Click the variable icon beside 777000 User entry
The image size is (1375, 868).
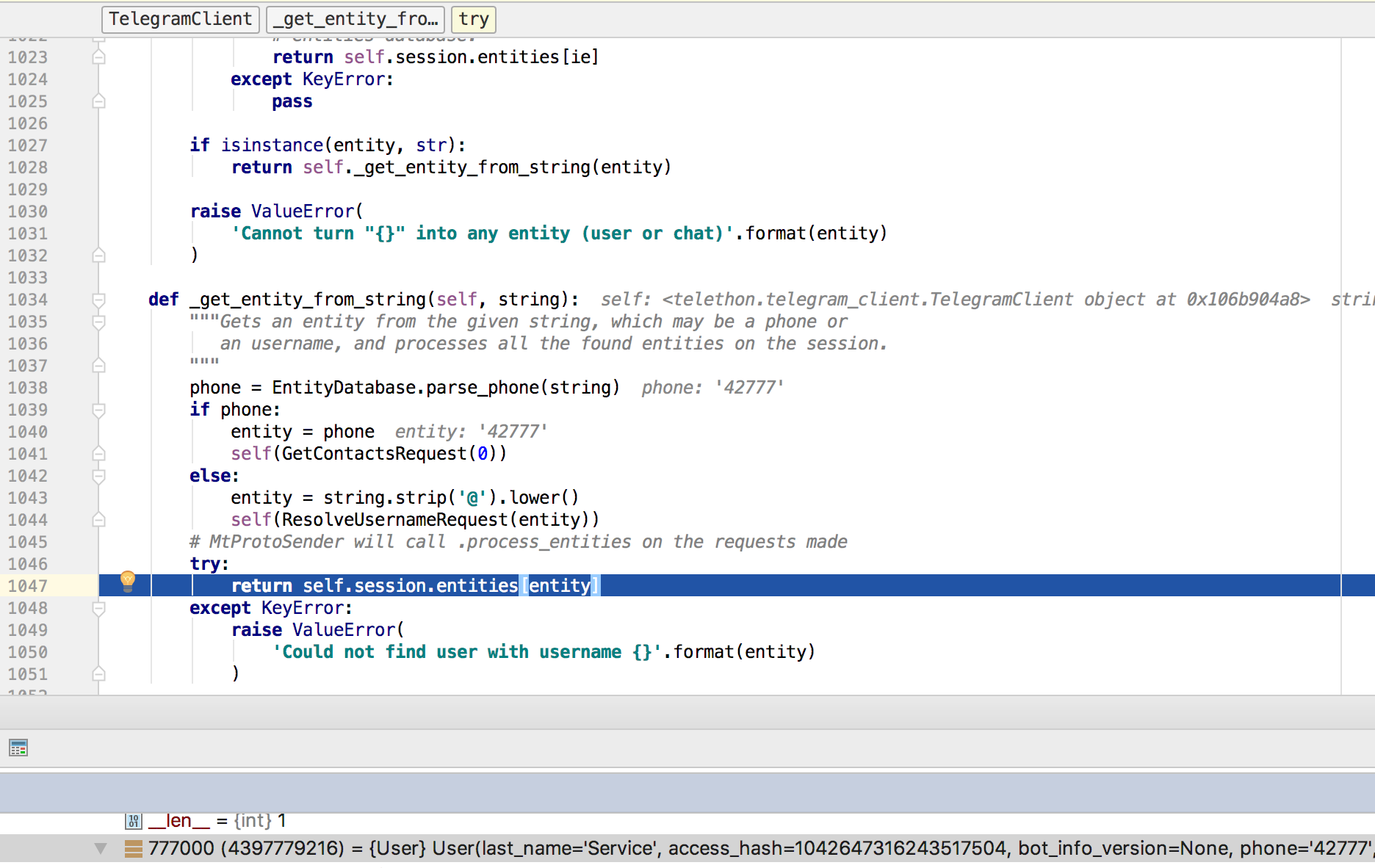133,848
